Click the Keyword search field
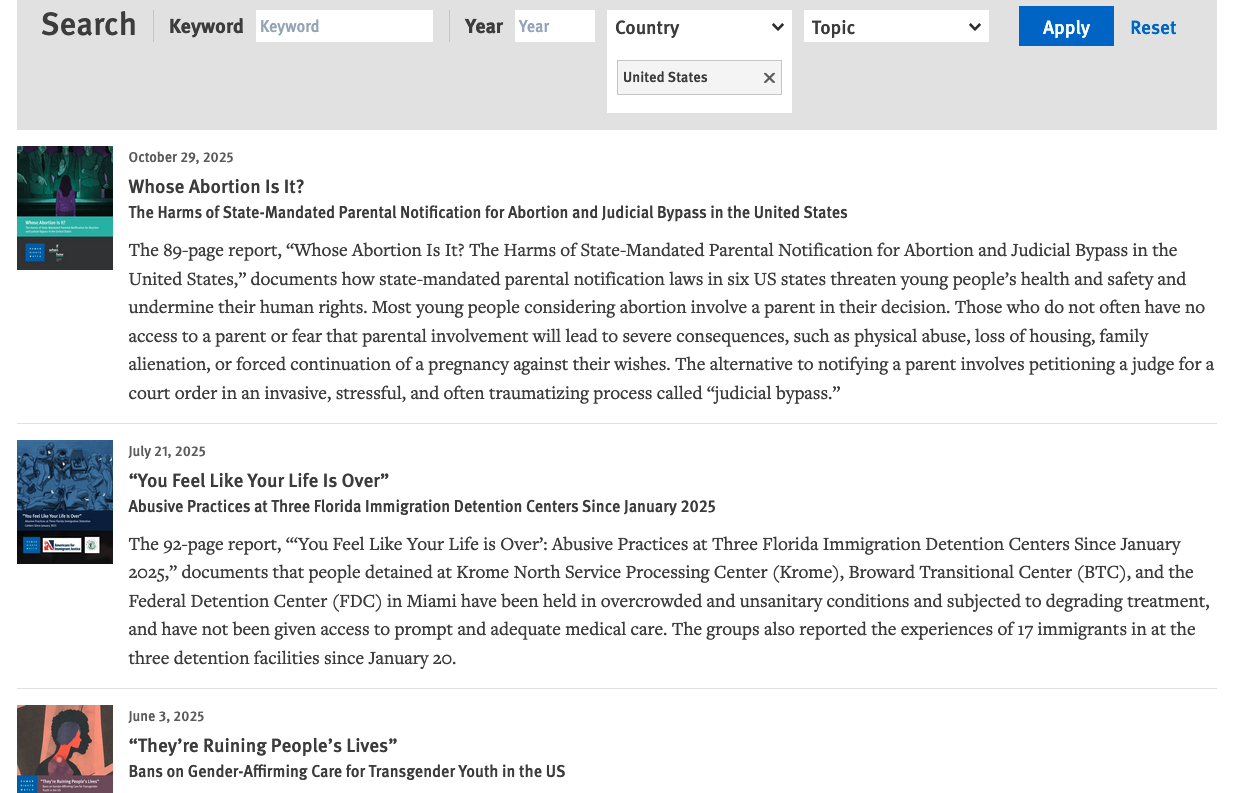 click(x=344, y=27)
